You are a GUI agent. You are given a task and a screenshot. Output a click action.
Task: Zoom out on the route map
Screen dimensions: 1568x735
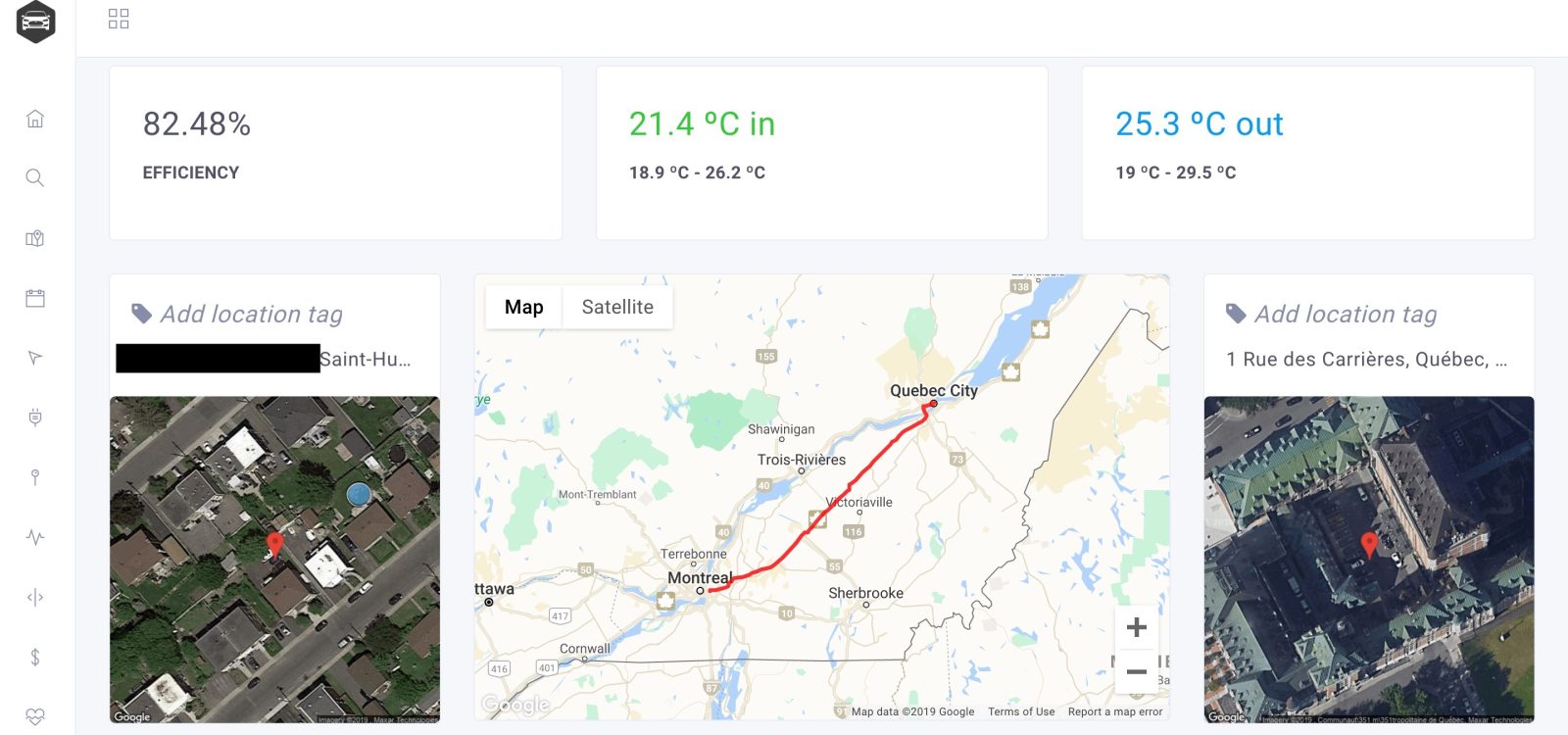tap(1137, 671)
